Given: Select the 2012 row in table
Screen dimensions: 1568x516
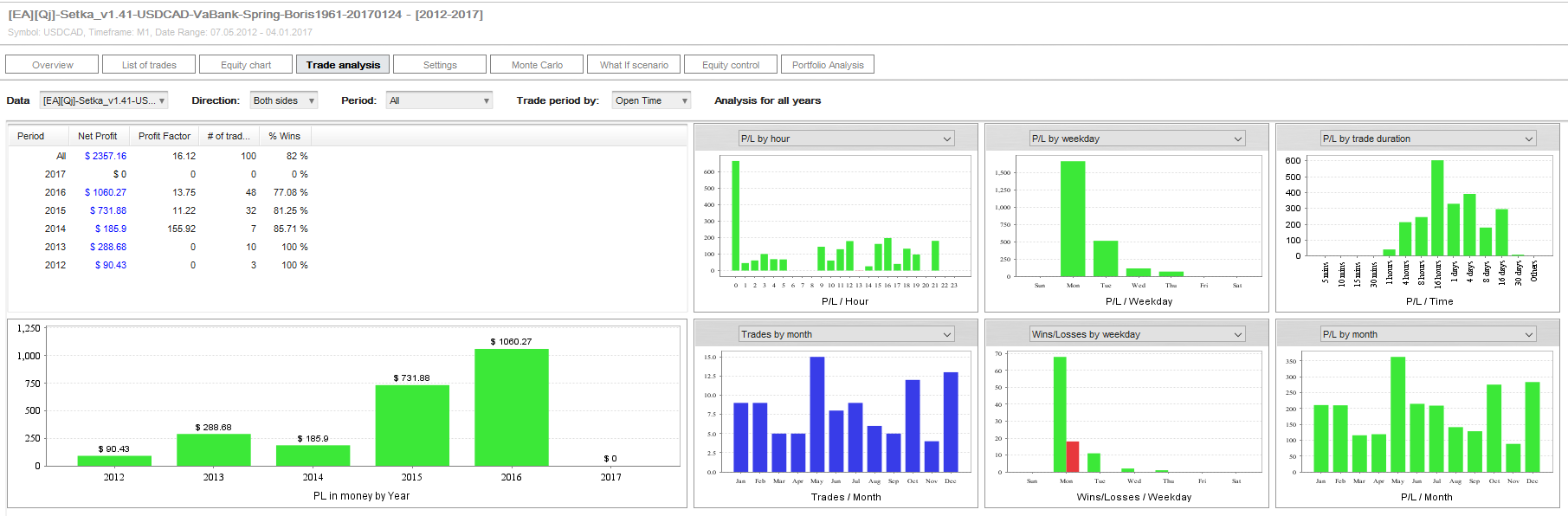Looking at the screenshot, I should 160,265.
